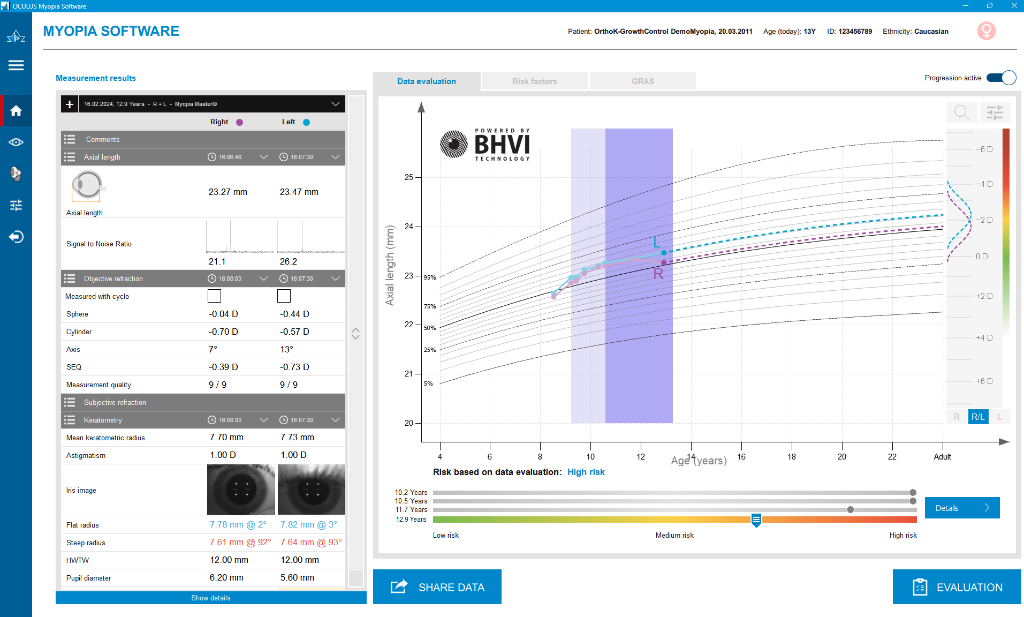Click the chart magnifier zoom icon
The width and height of the screenshot is (1024, 617).
(961, 112)
